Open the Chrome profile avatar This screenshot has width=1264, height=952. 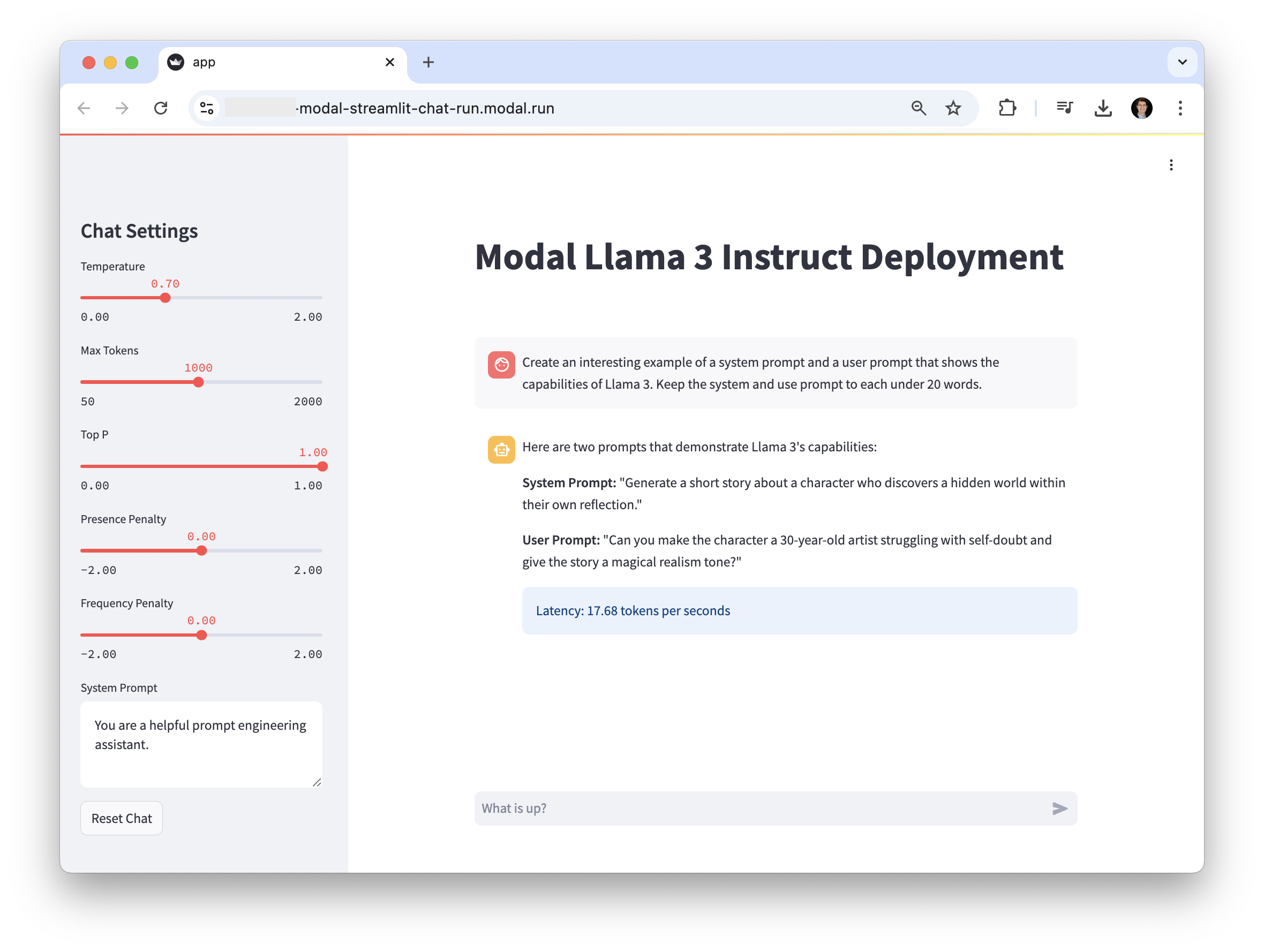(1141, 108)
